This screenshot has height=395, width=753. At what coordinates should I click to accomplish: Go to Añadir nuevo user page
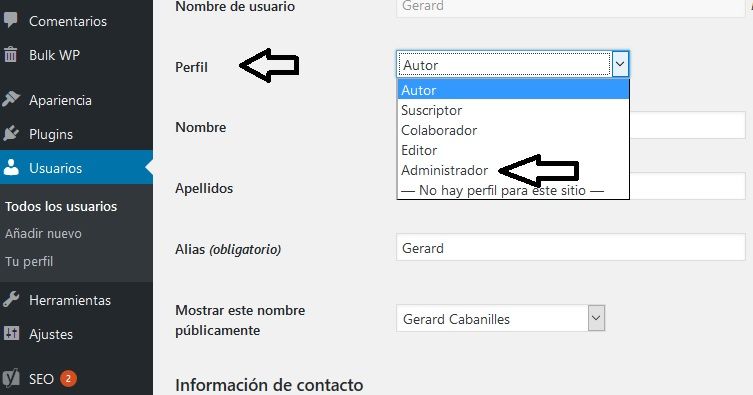43,234
